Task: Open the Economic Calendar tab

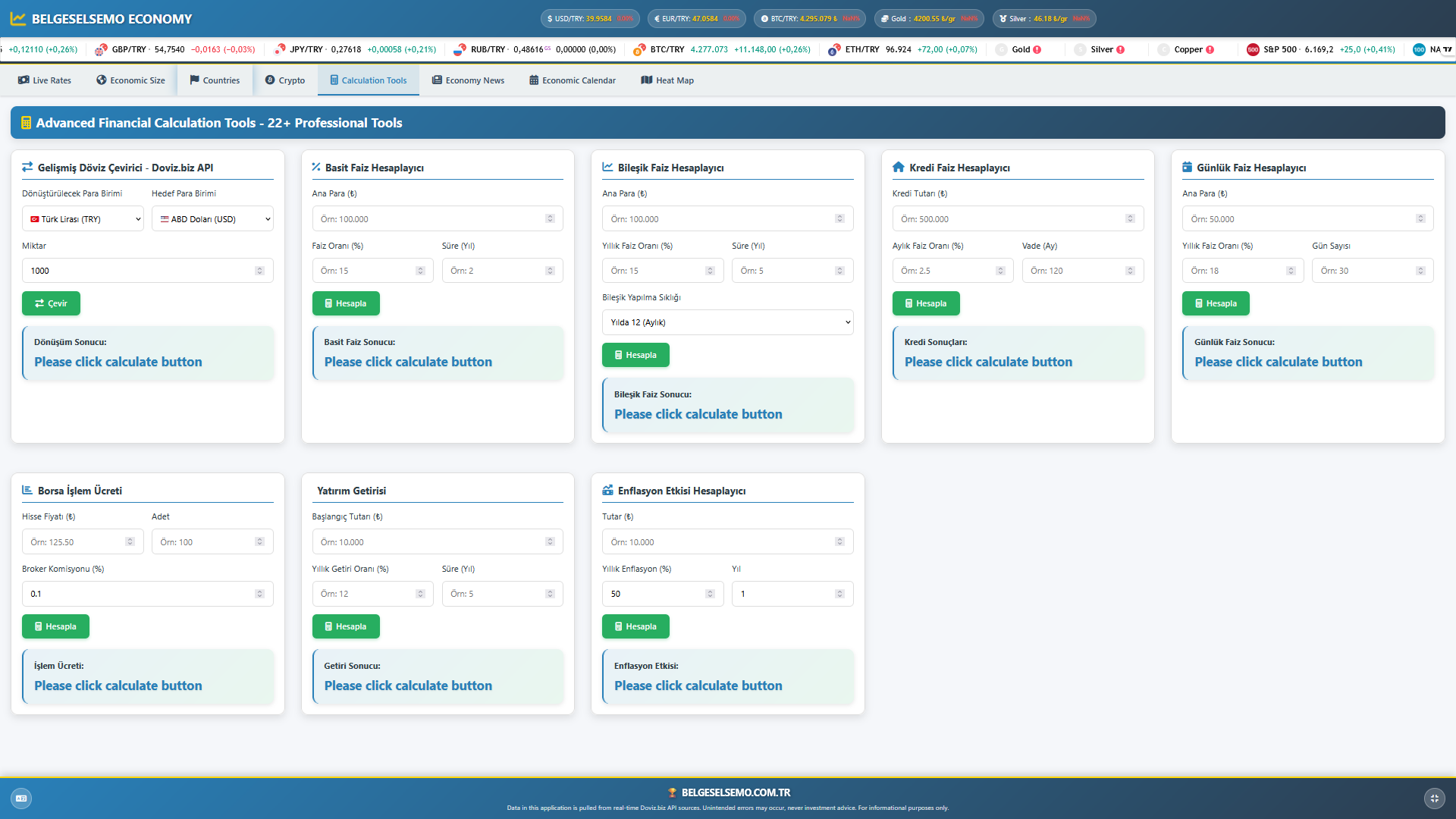Action: 573,80
